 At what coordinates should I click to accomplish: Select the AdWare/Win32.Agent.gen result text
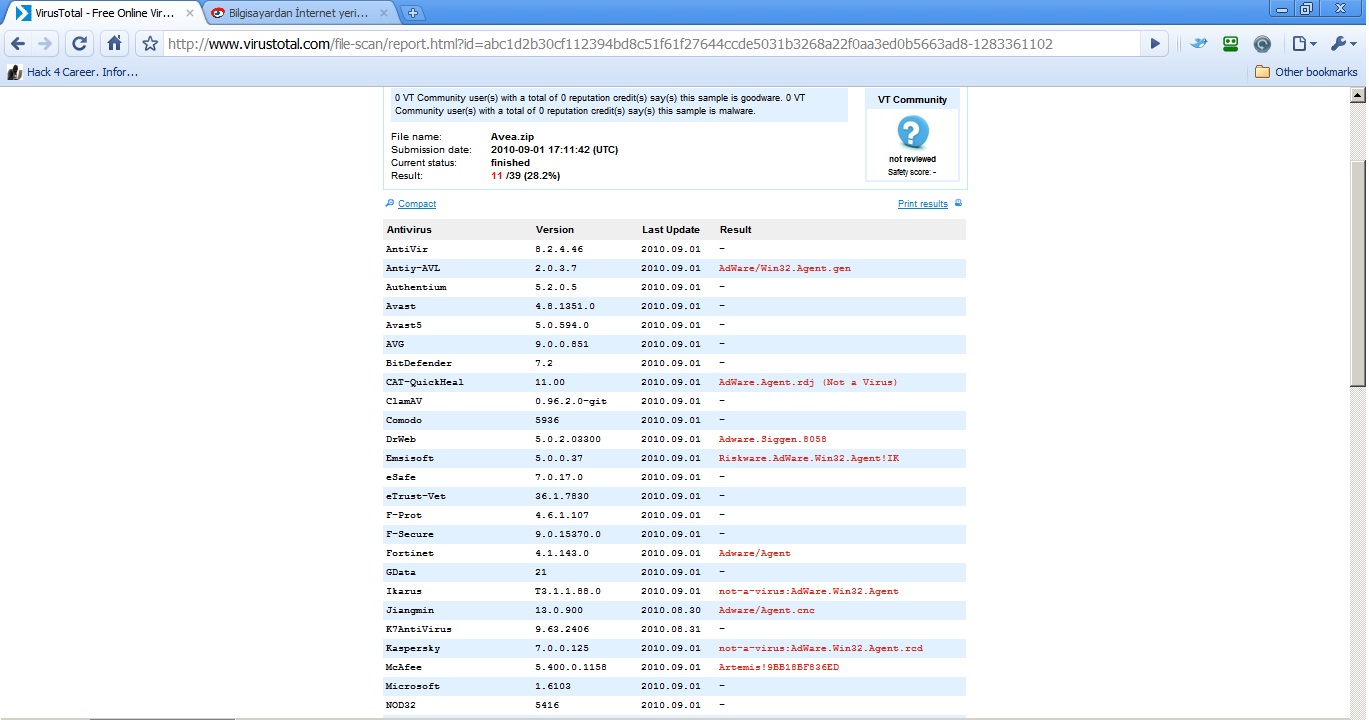point(785,268)
